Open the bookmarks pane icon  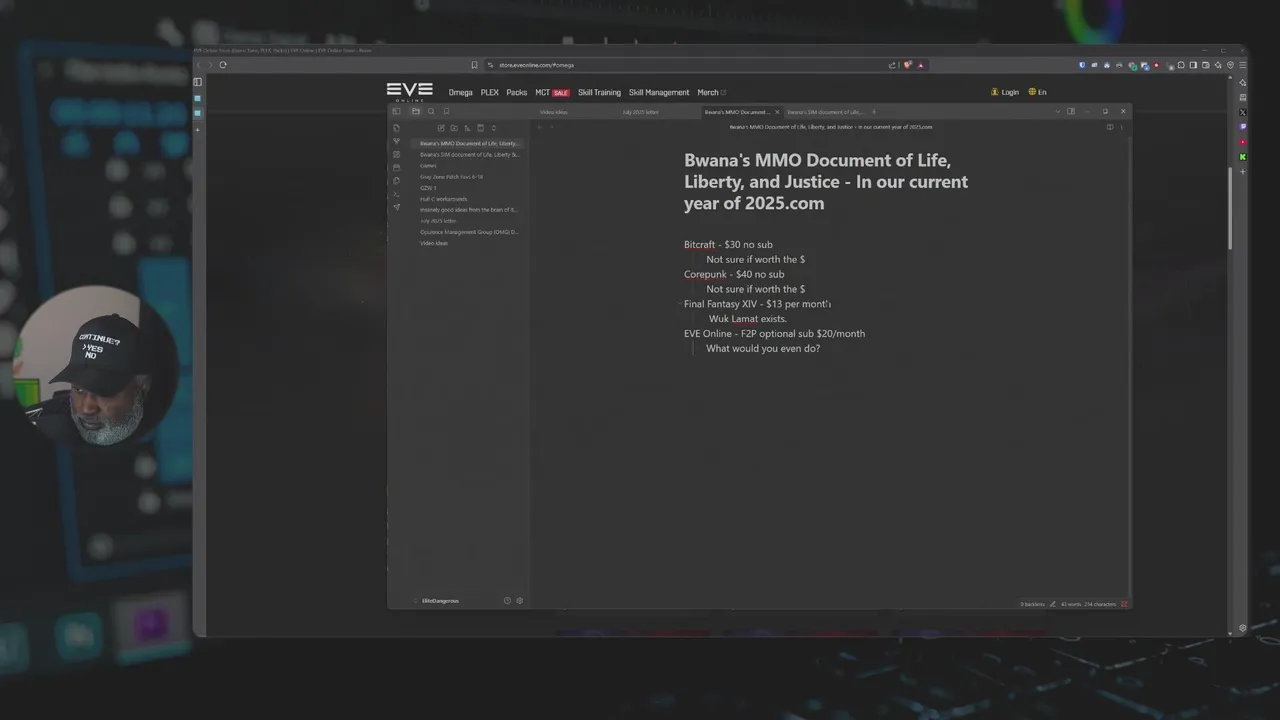coord(446,111)
